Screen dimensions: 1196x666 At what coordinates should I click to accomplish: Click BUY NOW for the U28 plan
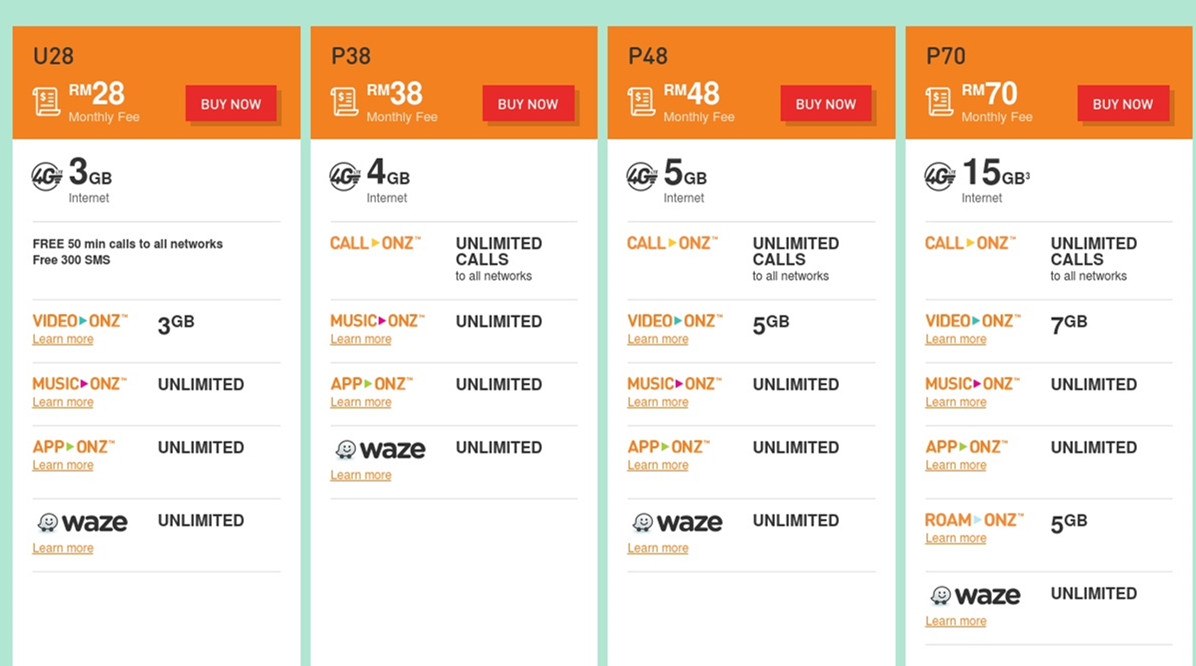[x=230, y=104]
